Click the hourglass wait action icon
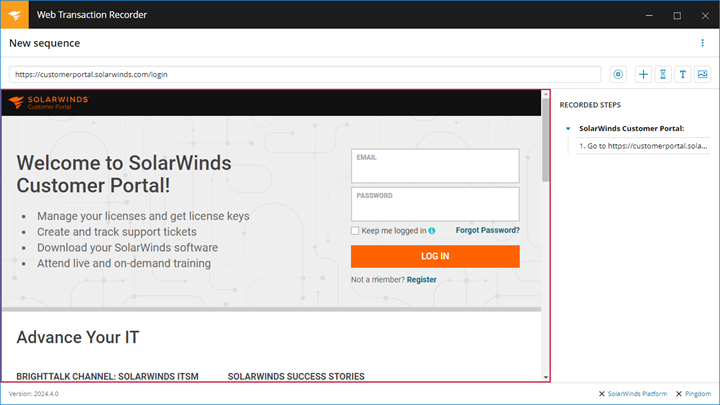This screenshot has width=720, height=405. point(663,74)
